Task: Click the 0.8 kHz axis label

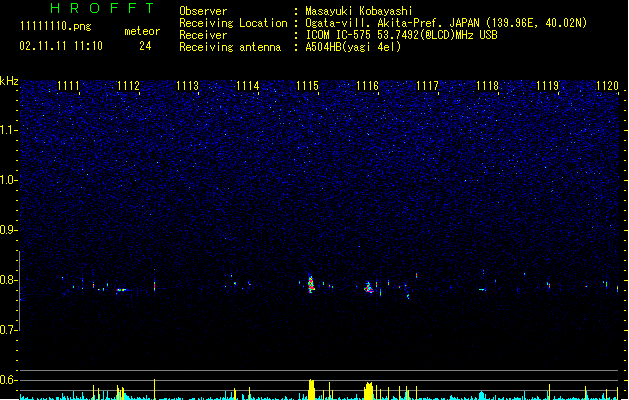Action: 8,280
